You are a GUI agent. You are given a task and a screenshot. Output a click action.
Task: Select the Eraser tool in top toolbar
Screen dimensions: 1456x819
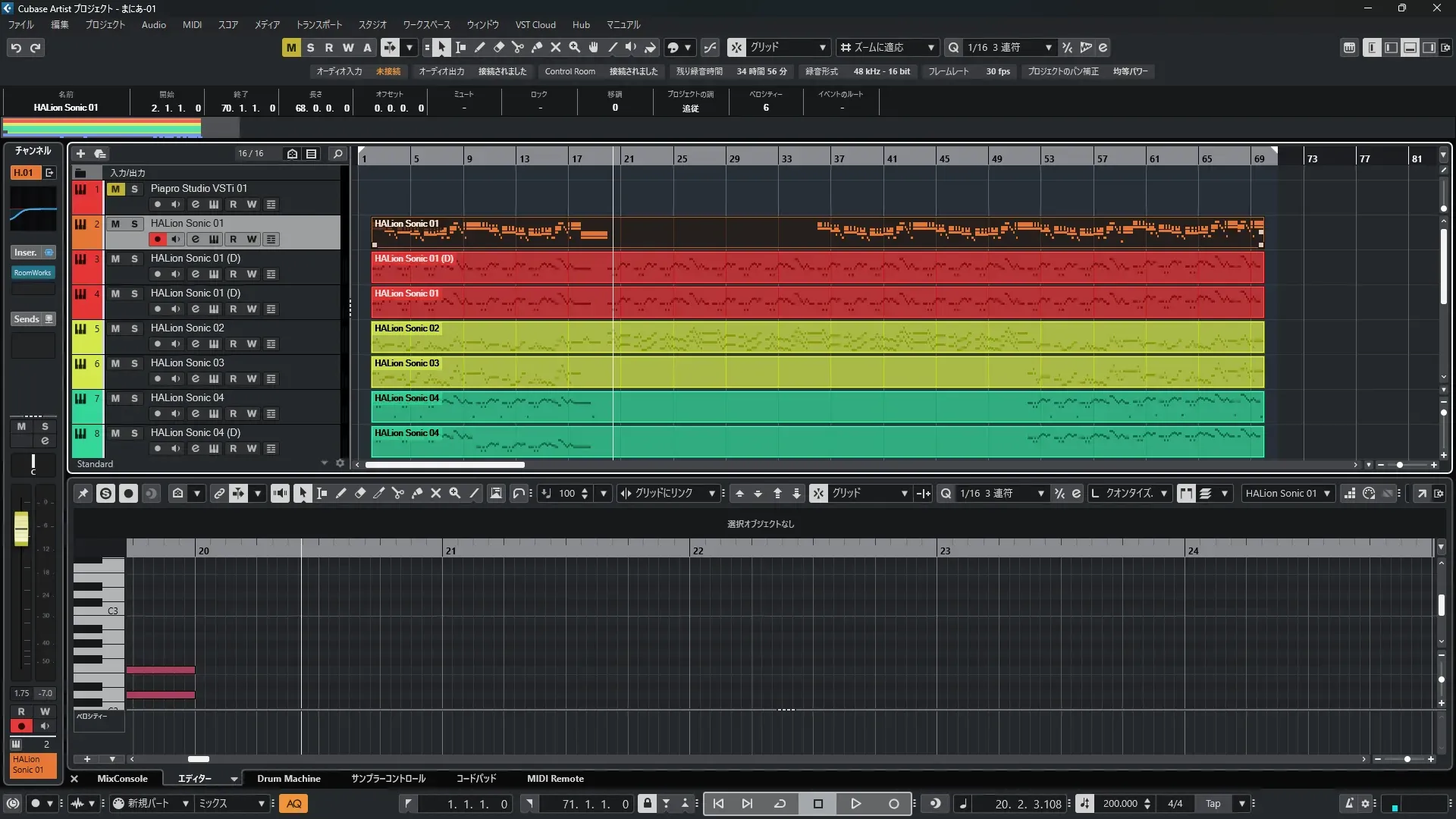(499, 48)
